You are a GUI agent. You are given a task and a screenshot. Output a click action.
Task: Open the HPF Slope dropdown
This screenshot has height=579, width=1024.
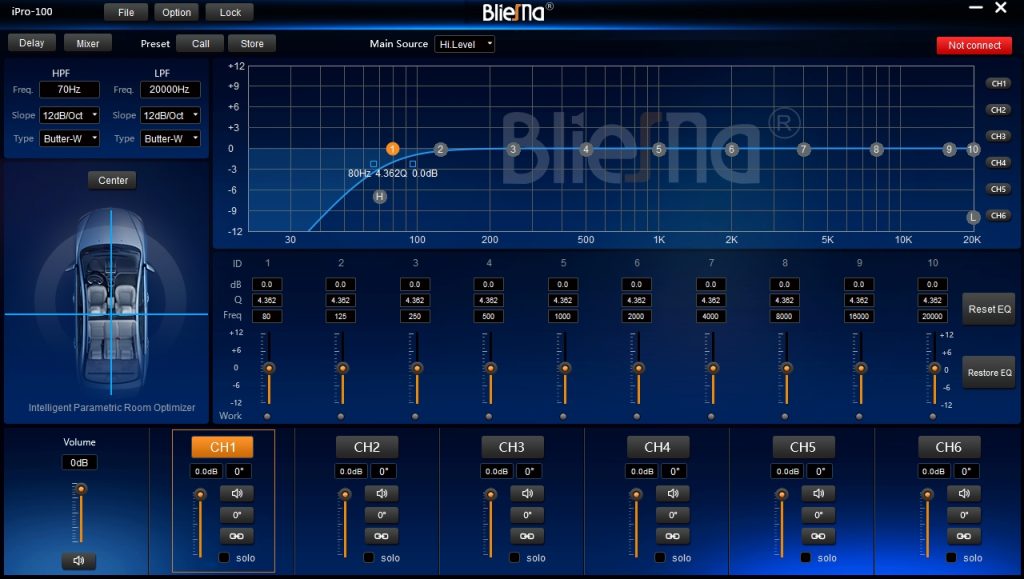click(x=69, y=116)
